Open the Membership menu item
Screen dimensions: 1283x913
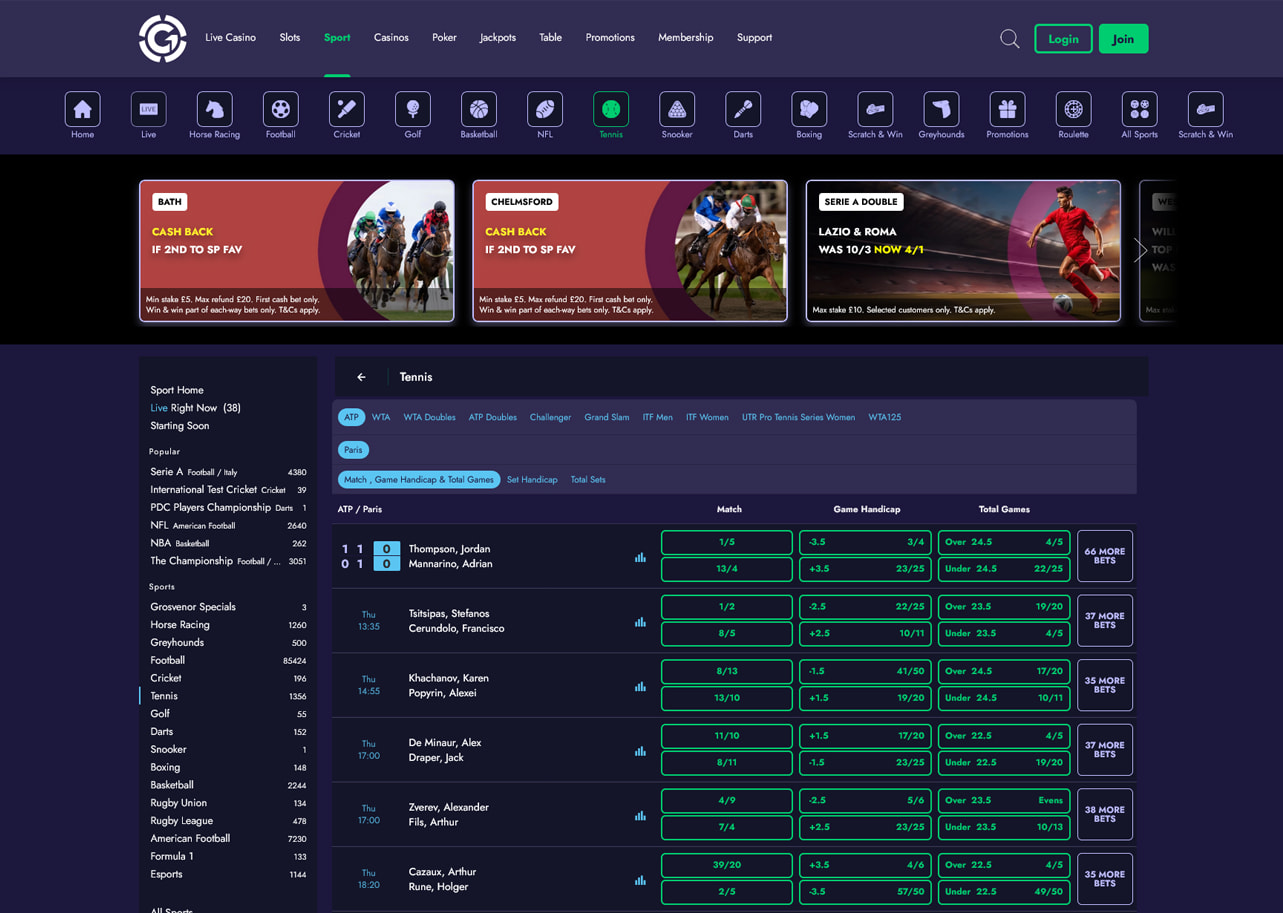pos(685,37)
